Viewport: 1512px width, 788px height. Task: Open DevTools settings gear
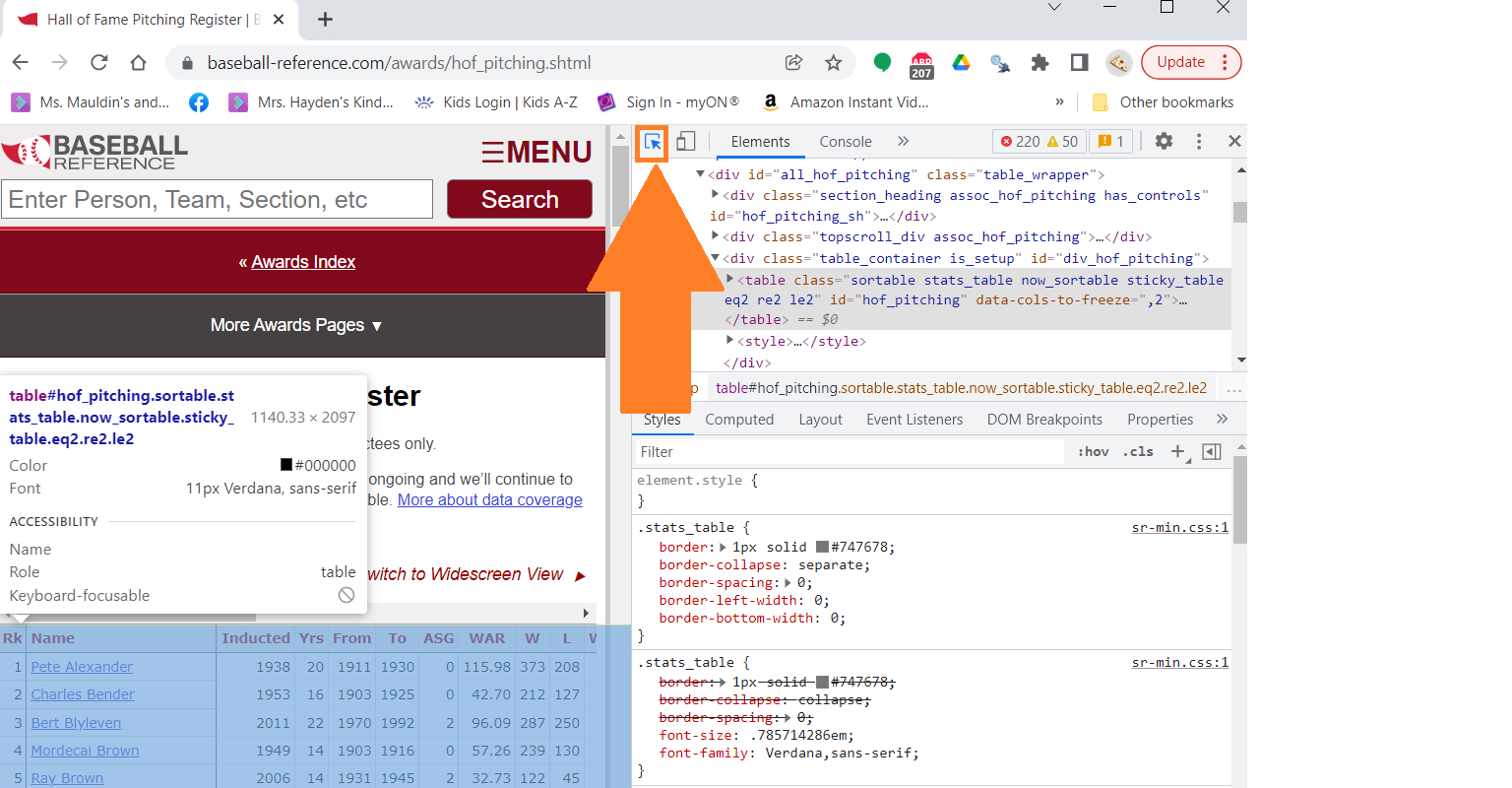1164,141
